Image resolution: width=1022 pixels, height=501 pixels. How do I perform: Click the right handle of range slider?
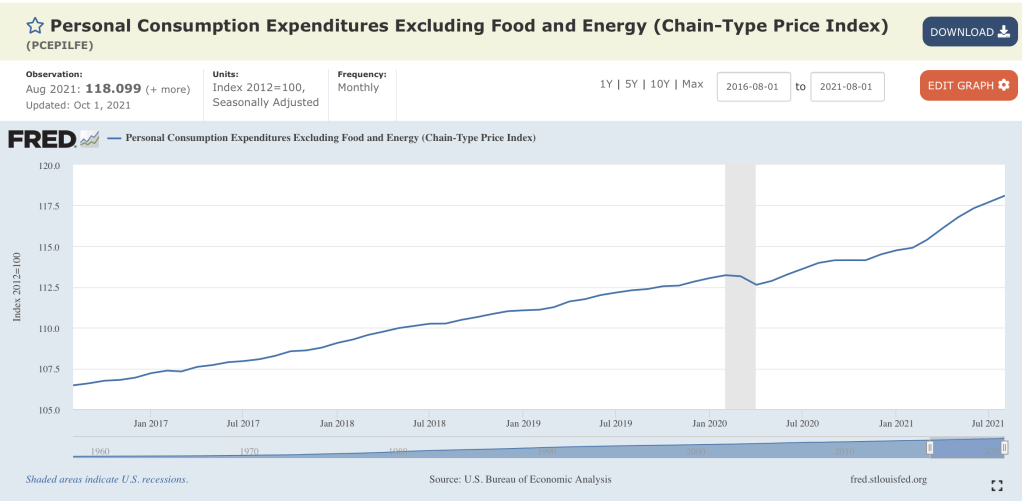[1004, 447]
